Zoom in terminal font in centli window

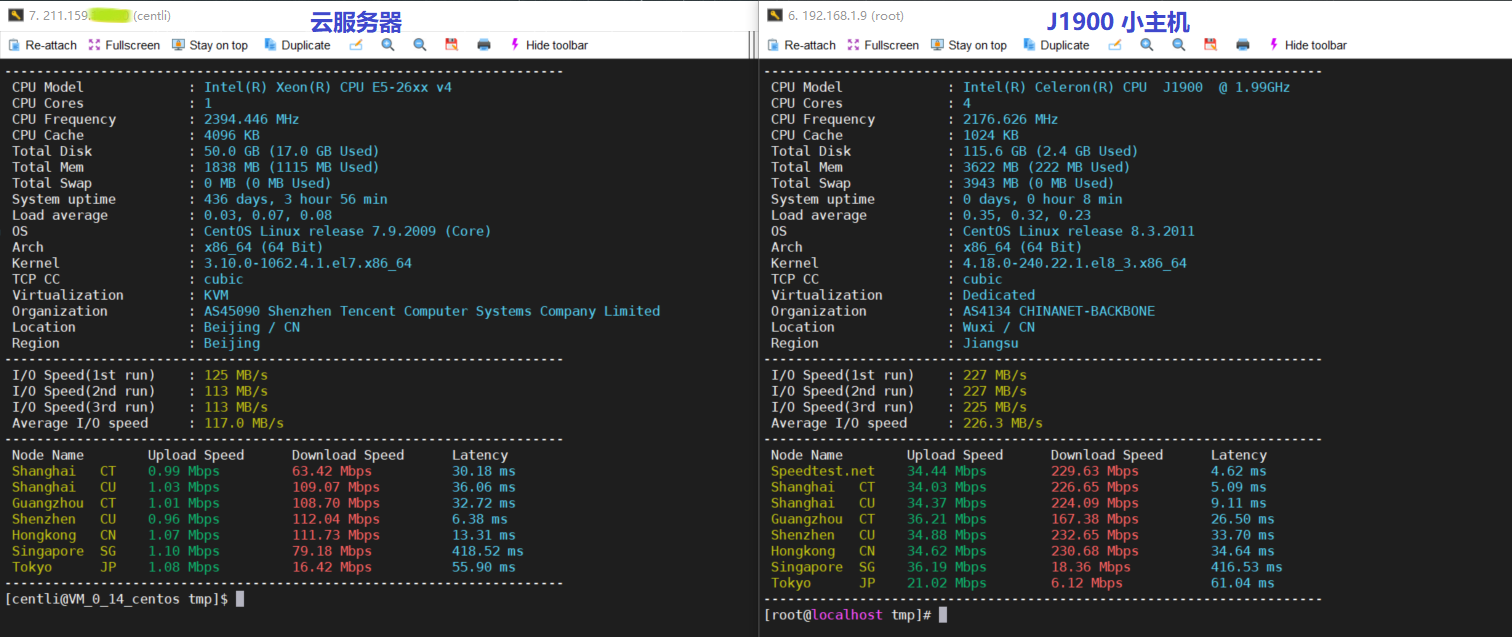pos(388,45)
